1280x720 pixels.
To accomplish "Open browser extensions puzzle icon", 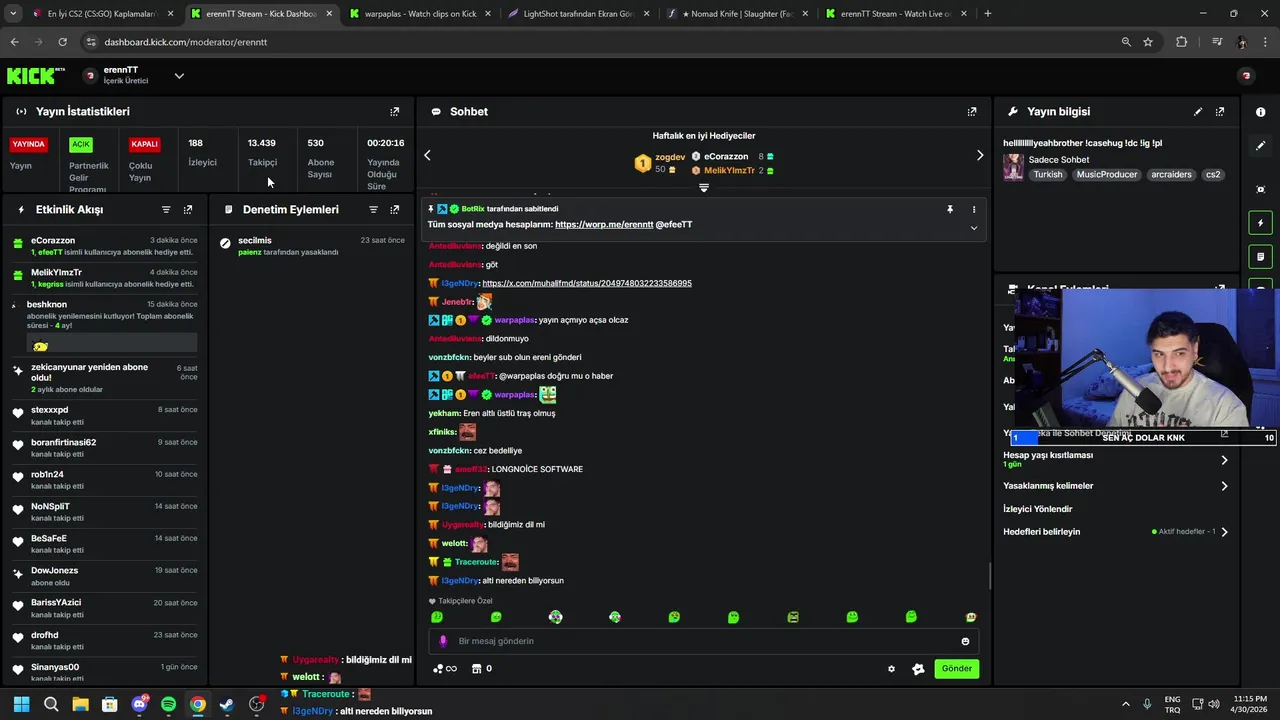I will [1182, 42].
